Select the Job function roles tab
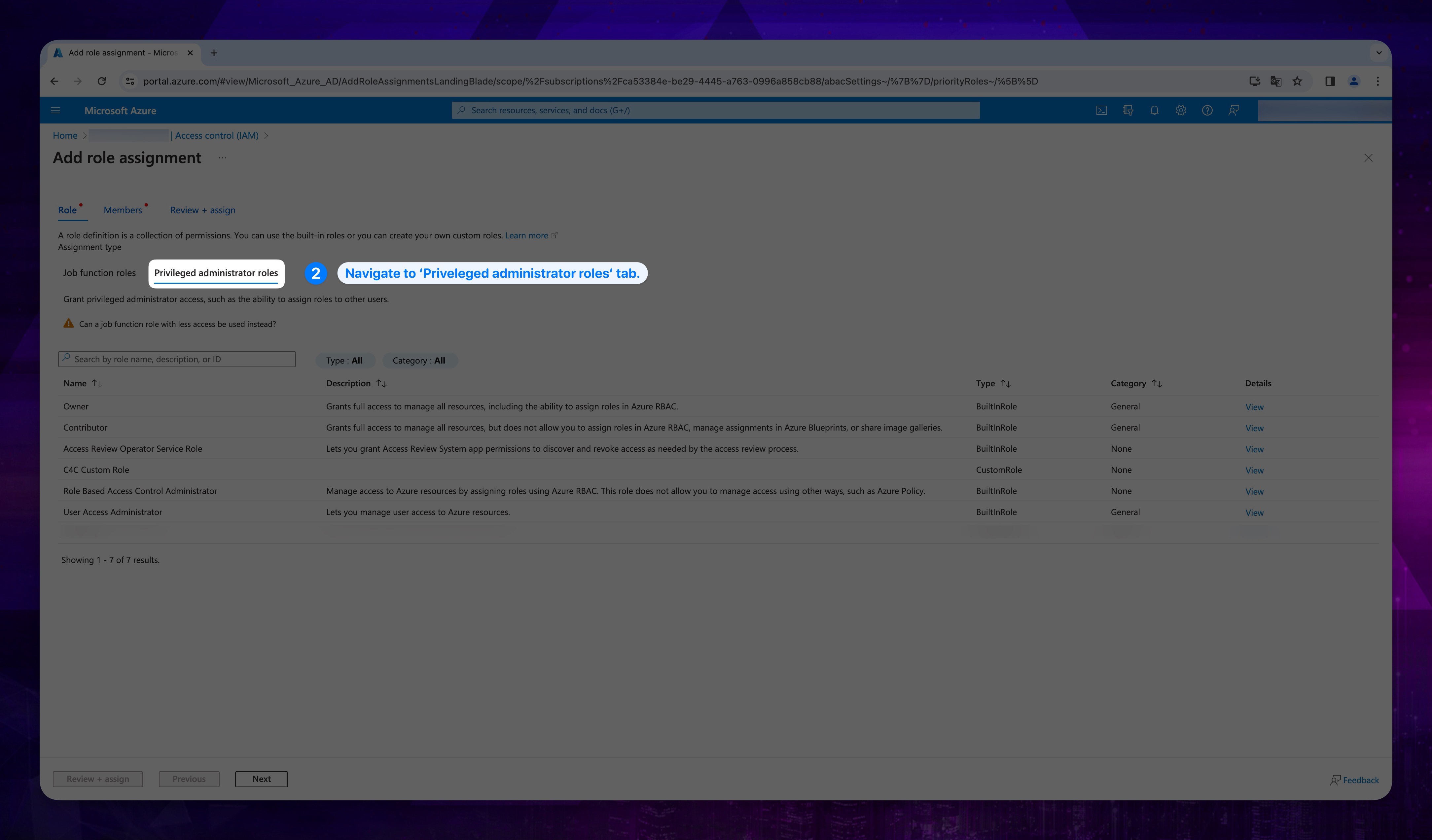The width and height of the screenshot is (1432, 840). point(99,273)
